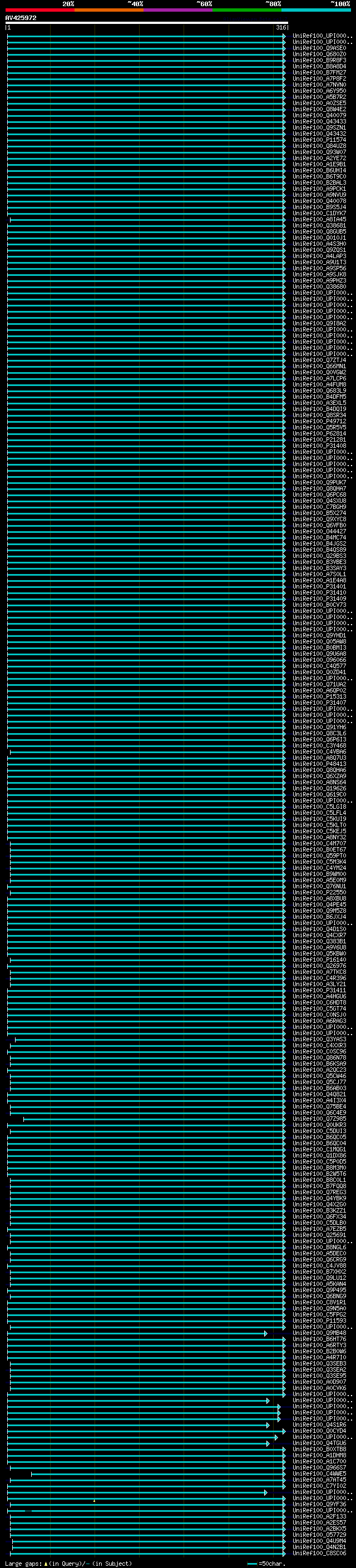Click the orange ~40% legend color bar
This screenshot has width=356, height=1568.
point(109,11)
